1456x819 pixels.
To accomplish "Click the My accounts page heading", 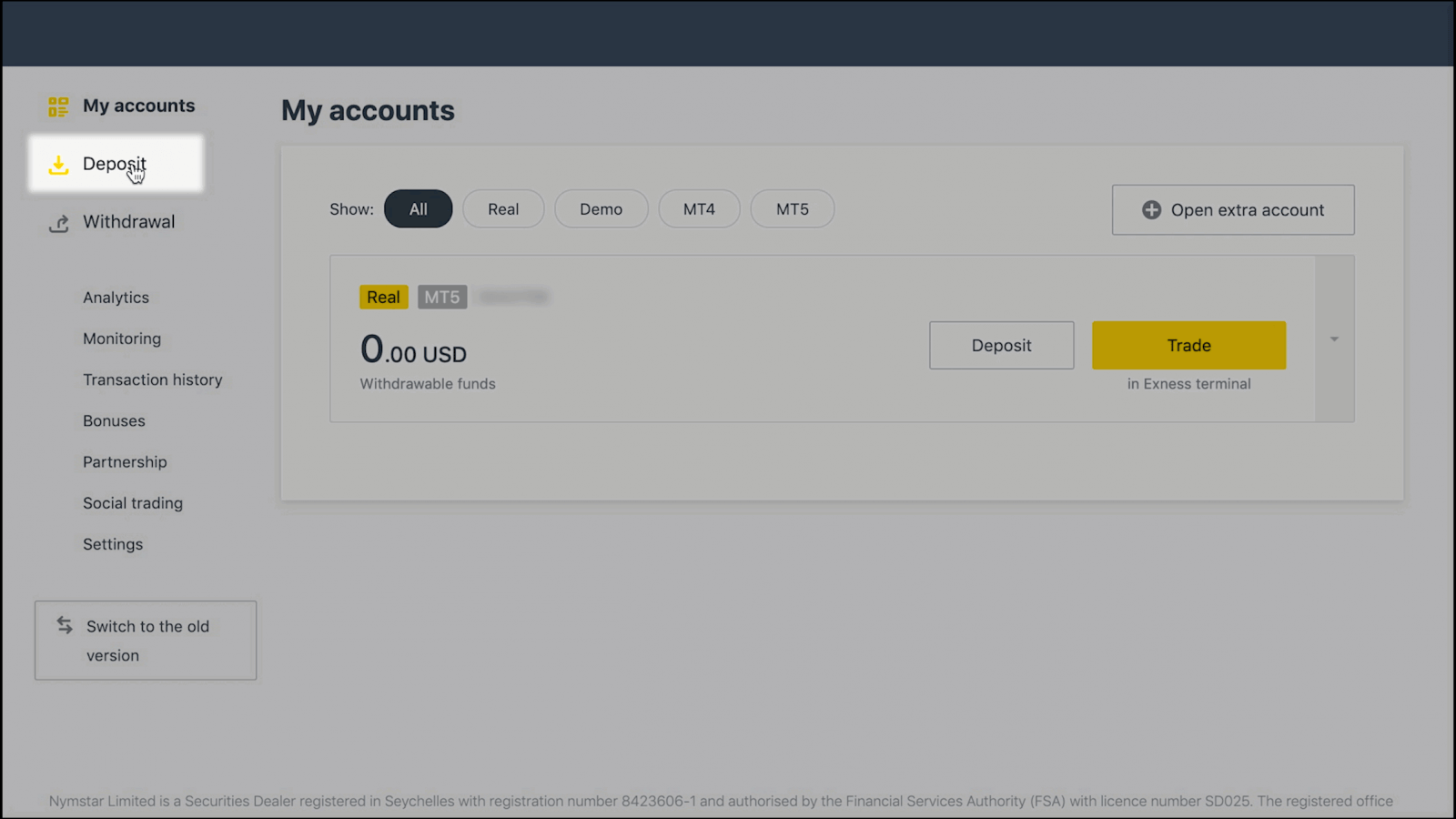I will pos(368,111).
